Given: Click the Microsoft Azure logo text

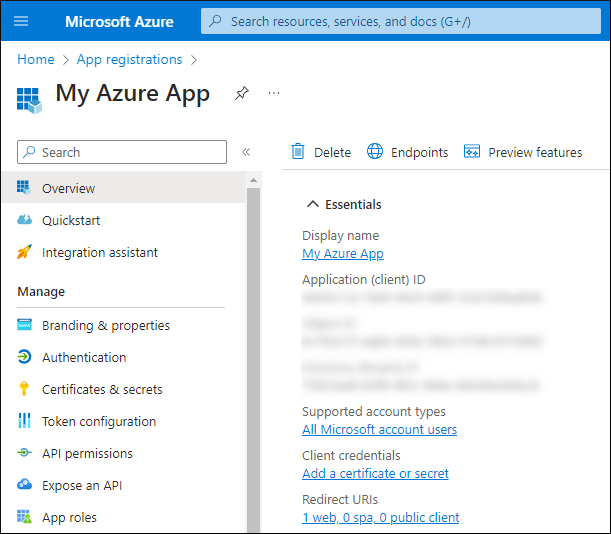Looking at the screenshot, I should coord(119,21).
